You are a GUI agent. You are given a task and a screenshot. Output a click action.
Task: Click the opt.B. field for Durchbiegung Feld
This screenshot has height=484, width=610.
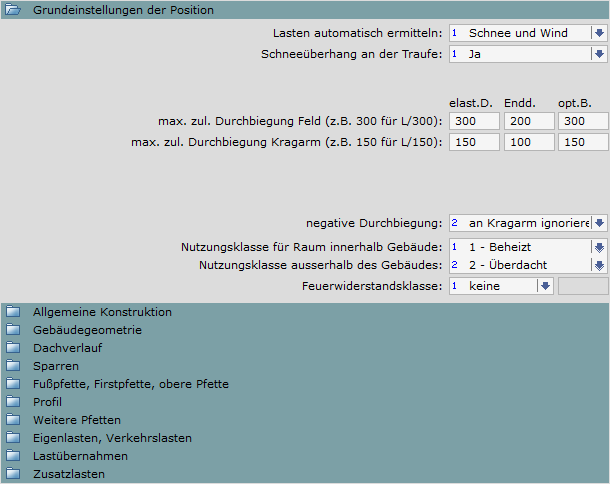pos(583,121)
